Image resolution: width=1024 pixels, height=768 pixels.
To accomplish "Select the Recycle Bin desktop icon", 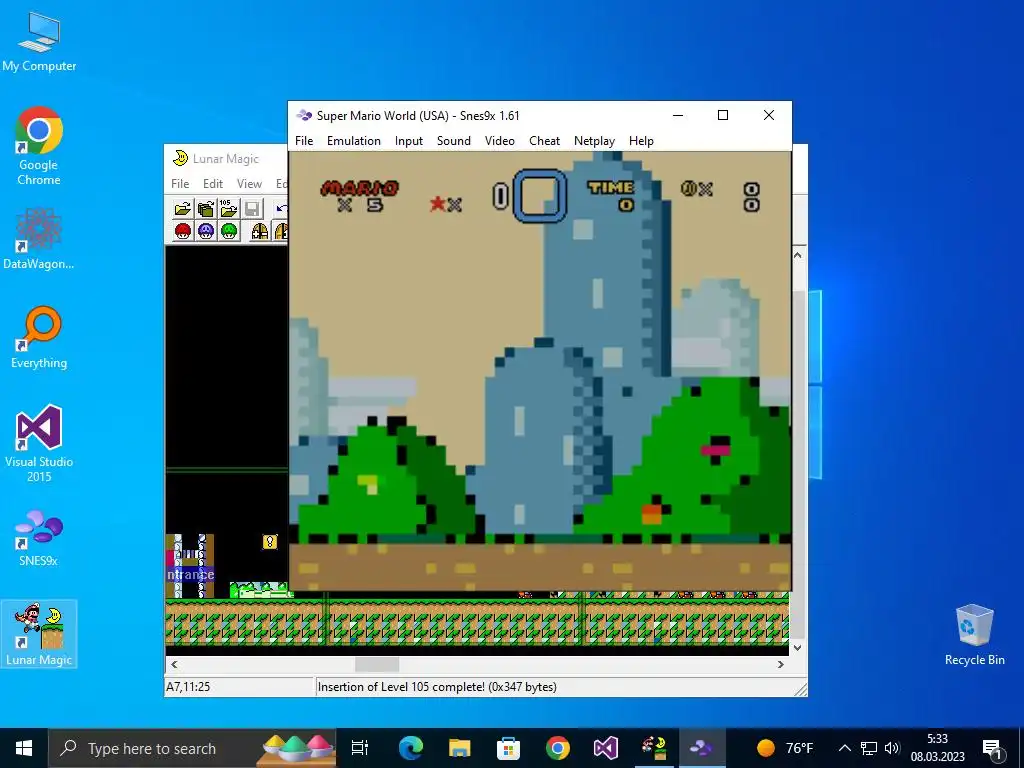I will (x=974, y=634).
